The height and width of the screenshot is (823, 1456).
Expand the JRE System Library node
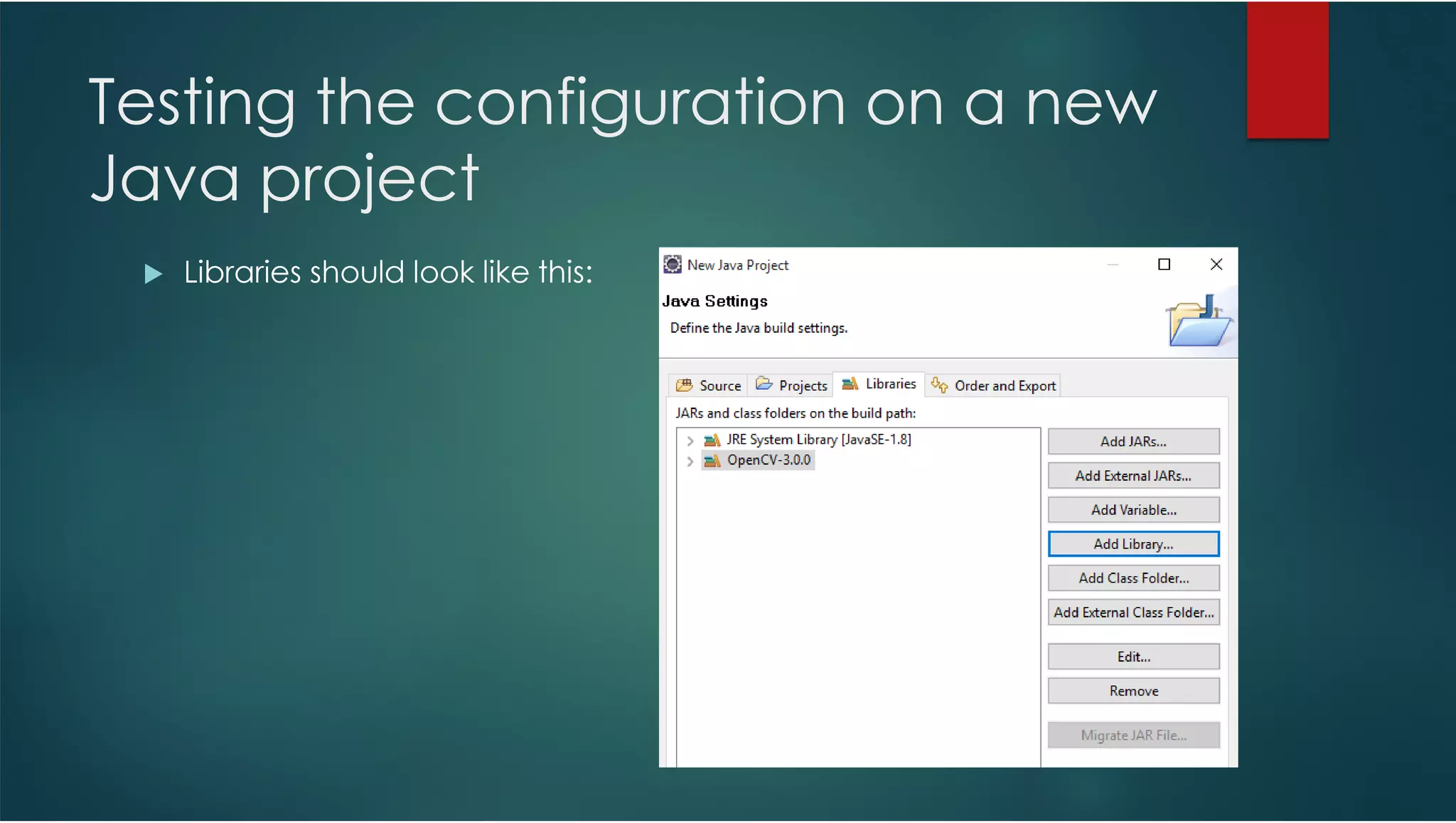click(x=690, y=441)
